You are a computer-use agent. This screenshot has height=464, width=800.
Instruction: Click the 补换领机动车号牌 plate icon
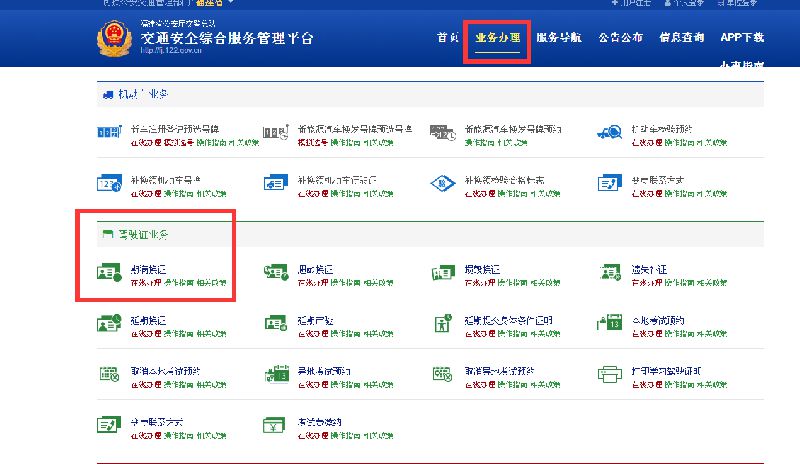(109, 183)
